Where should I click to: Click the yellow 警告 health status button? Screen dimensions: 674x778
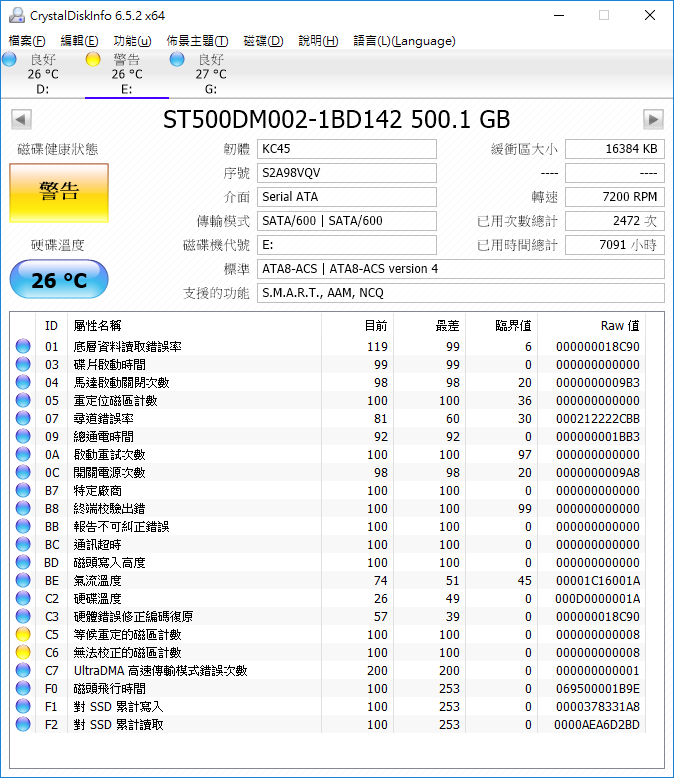(x=59, y=193)
